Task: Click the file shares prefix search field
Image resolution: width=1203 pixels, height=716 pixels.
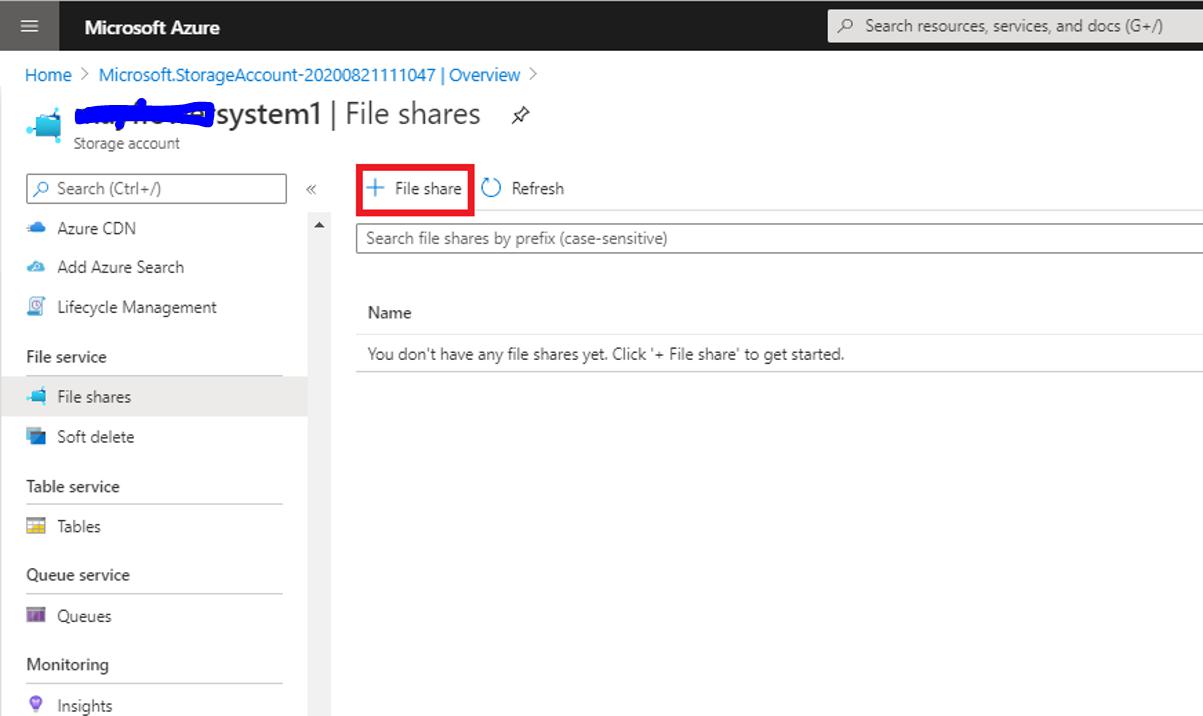Action: click(700, 238)
